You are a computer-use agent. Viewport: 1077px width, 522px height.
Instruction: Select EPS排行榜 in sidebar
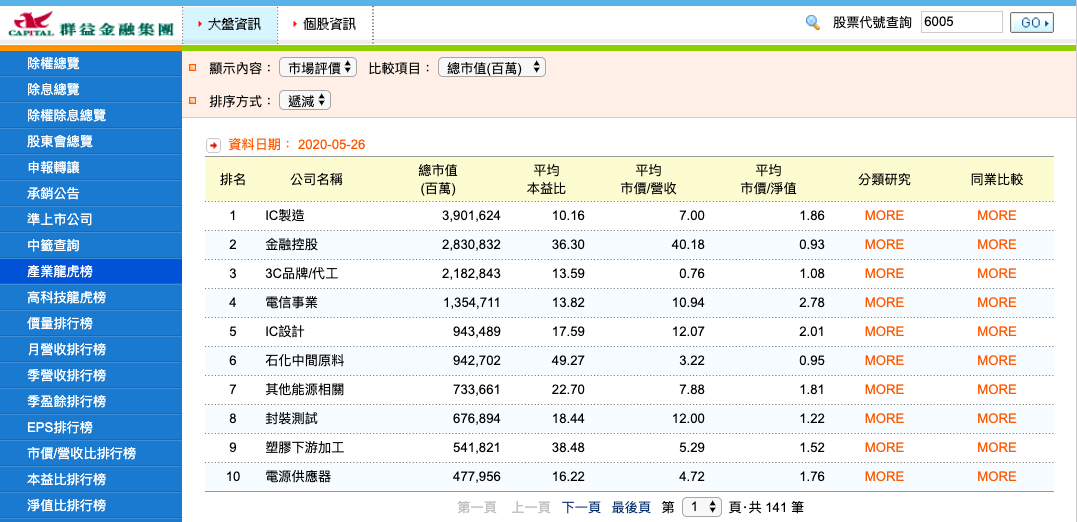click(x=91, y=428)
